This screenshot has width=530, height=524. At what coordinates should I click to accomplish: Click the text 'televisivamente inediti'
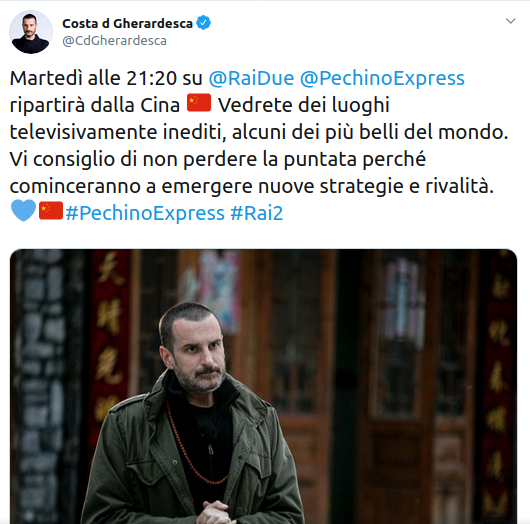tap(118, 132)
